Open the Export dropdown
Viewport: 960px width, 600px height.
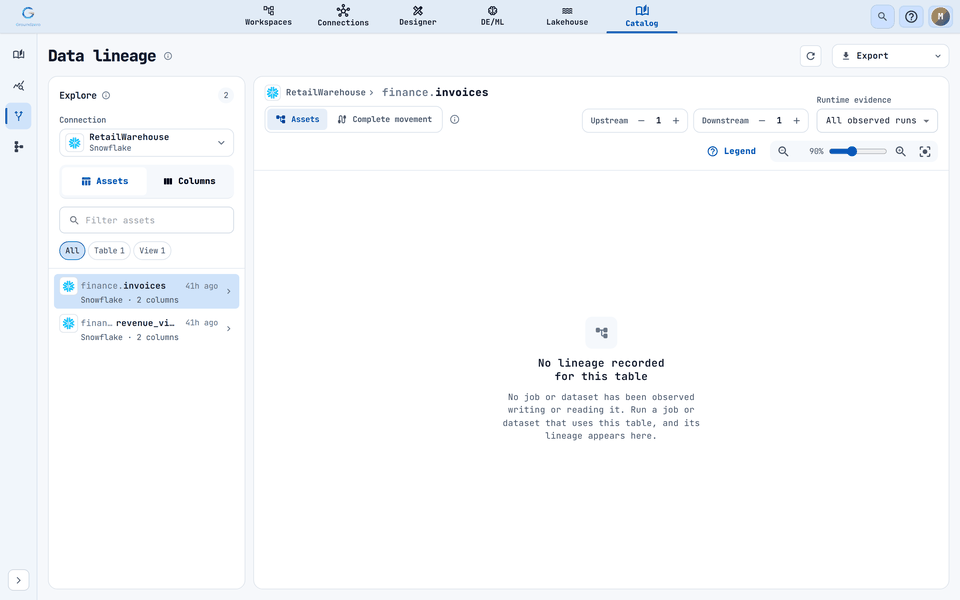tap(890, 56)
